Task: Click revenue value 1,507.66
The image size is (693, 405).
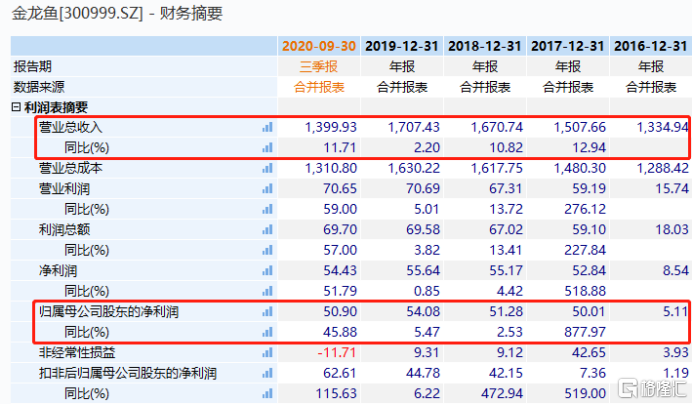Action: [x=579, y=127]
